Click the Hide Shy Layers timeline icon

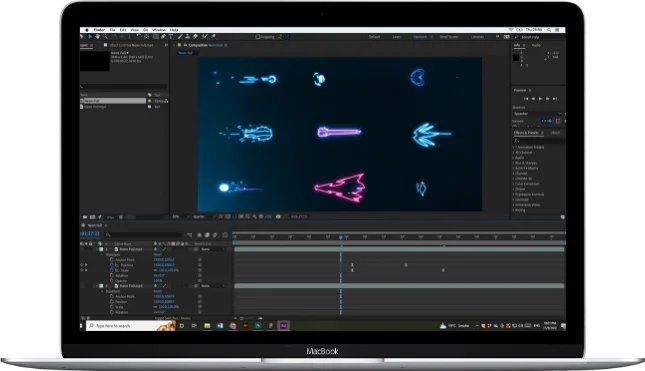coord(200,235)
